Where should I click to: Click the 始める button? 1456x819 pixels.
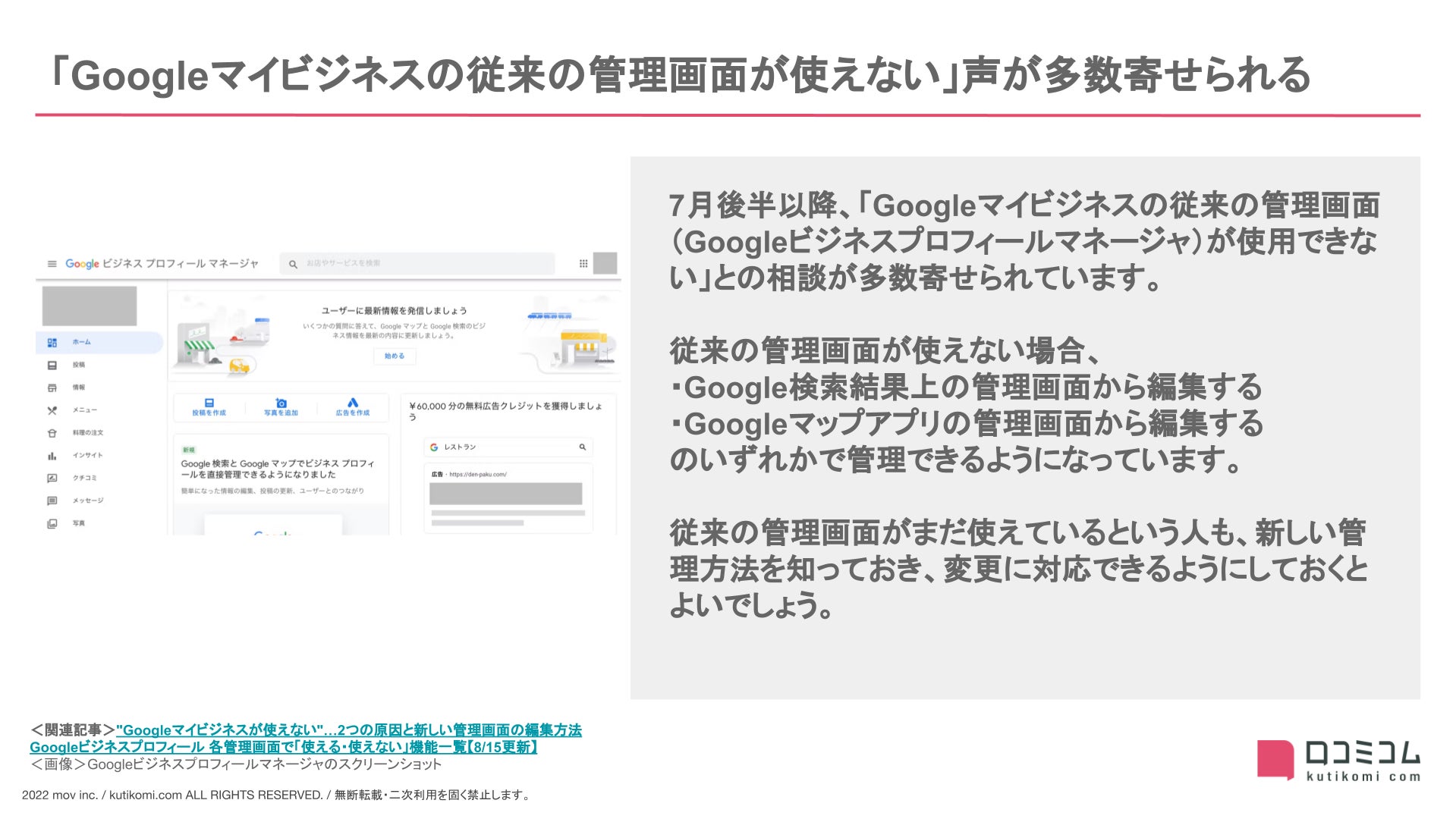(395, 356)
